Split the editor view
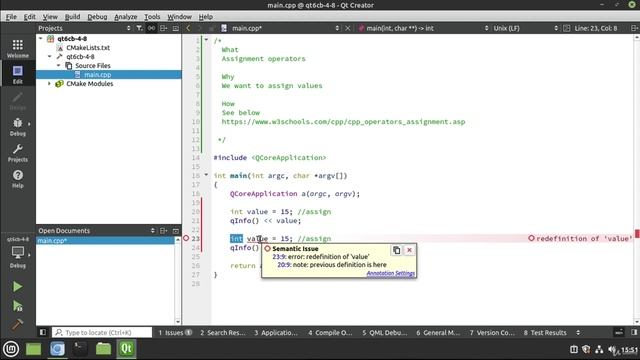Image resolution: width=640 pixels, height=360 pixels. 634,28
